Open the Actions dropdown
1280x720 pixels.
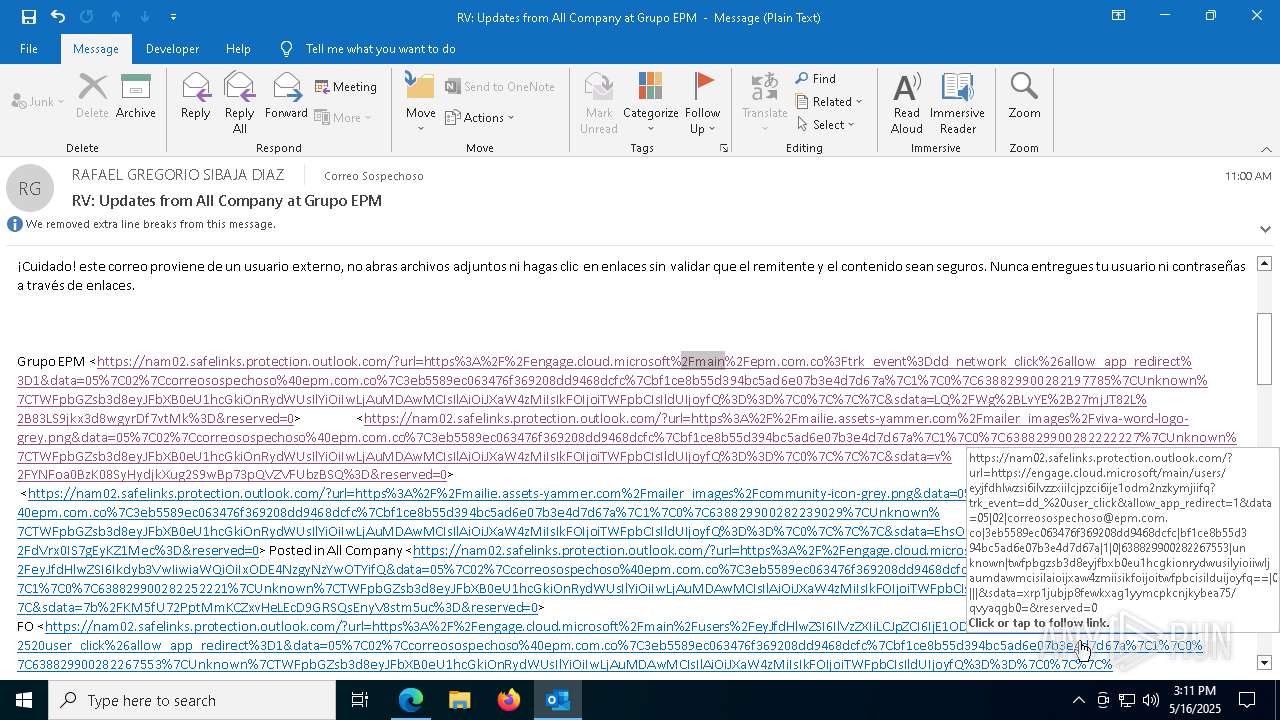click(x=480, y=117)
